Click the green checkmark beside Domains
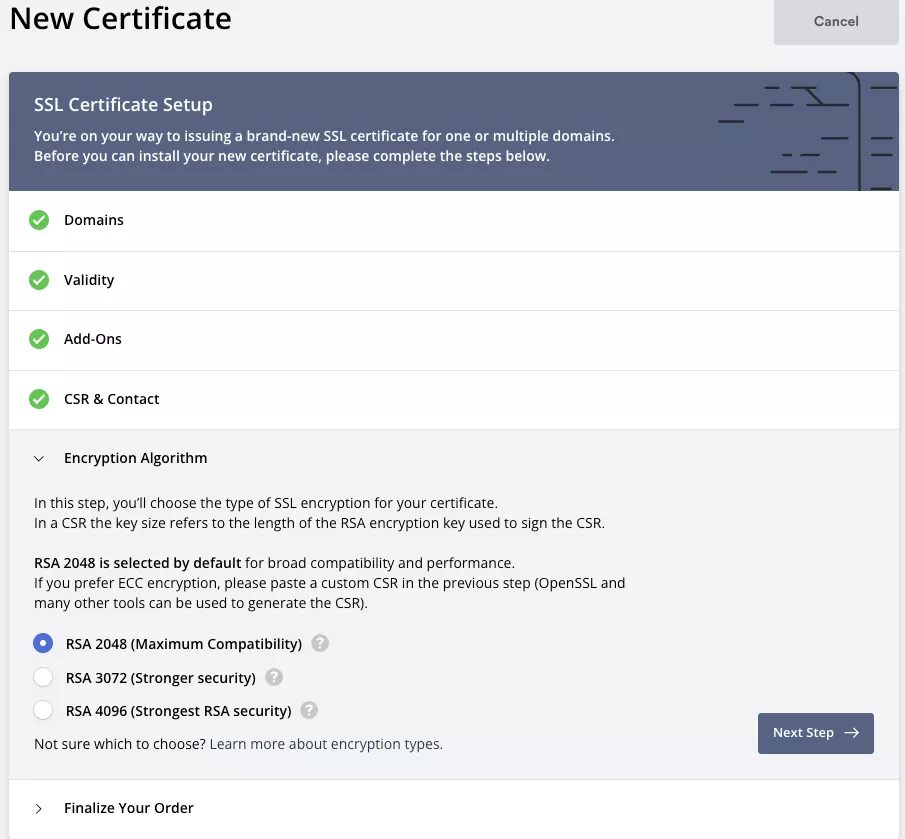Image resolution: width=905 pixels, height=839 pixels. pos(39,220)
